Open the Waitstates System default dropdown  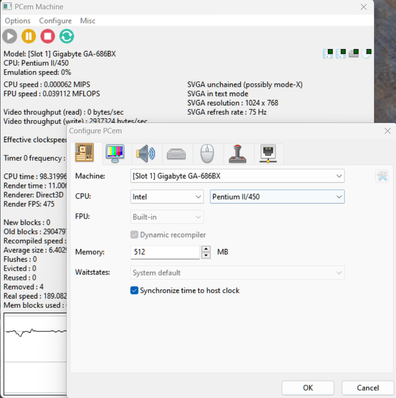(x=237, y=273)
